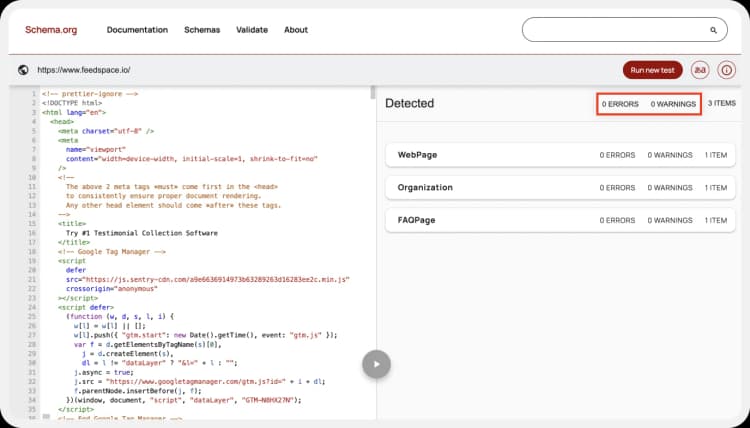Screen dimensions: 750x428
Task: Click the crossorigin="anonymous" code line
Action: [111, 289]
